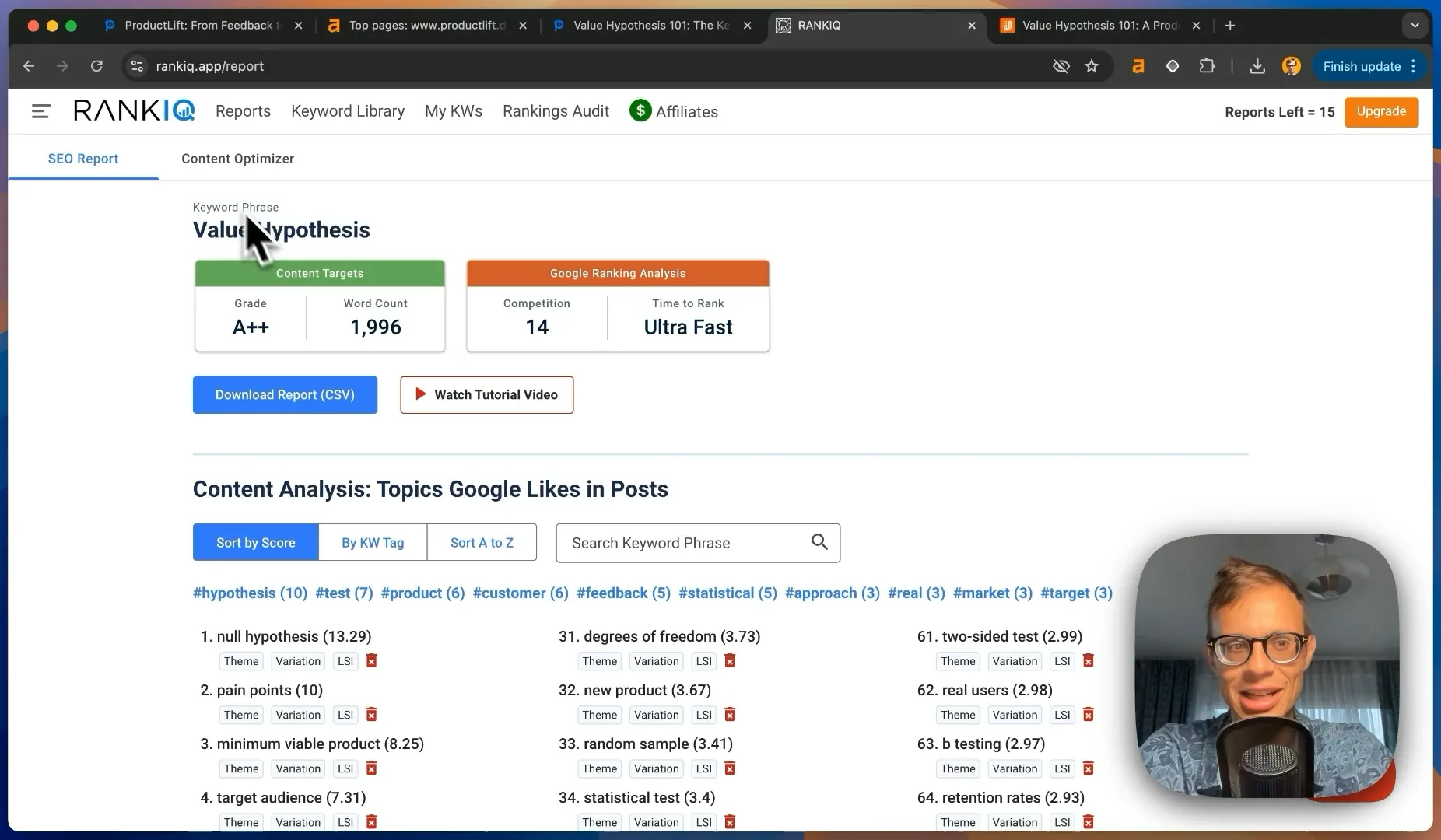Delete the two-sided test keyword
The width and height of the screenshot is (1441, 840).
[1089, 661]
